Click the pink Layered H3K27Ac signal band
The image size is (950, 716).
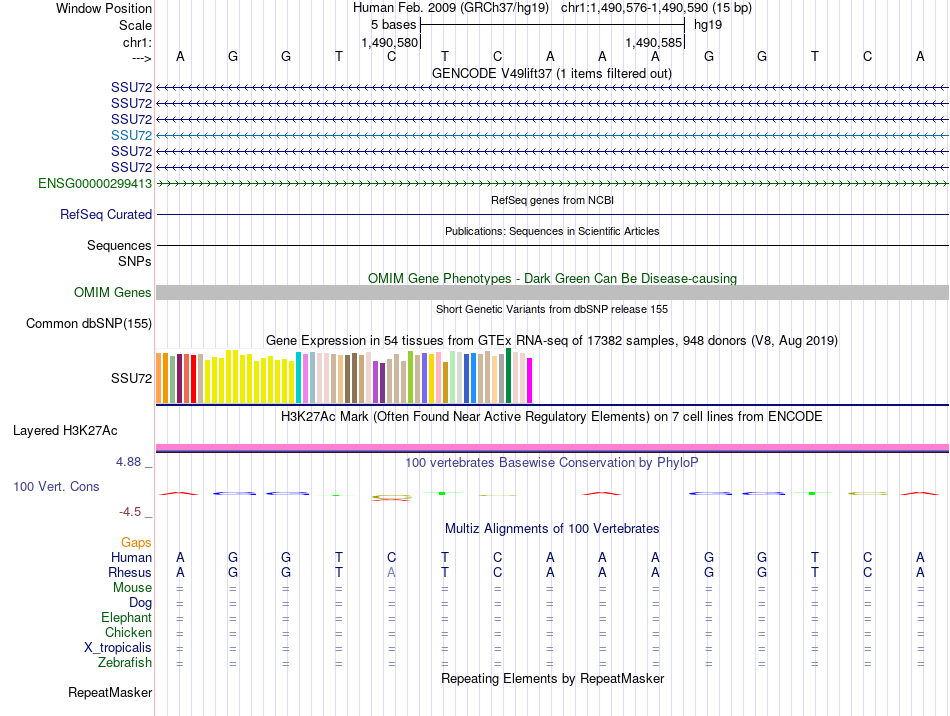tap(553, 448)
